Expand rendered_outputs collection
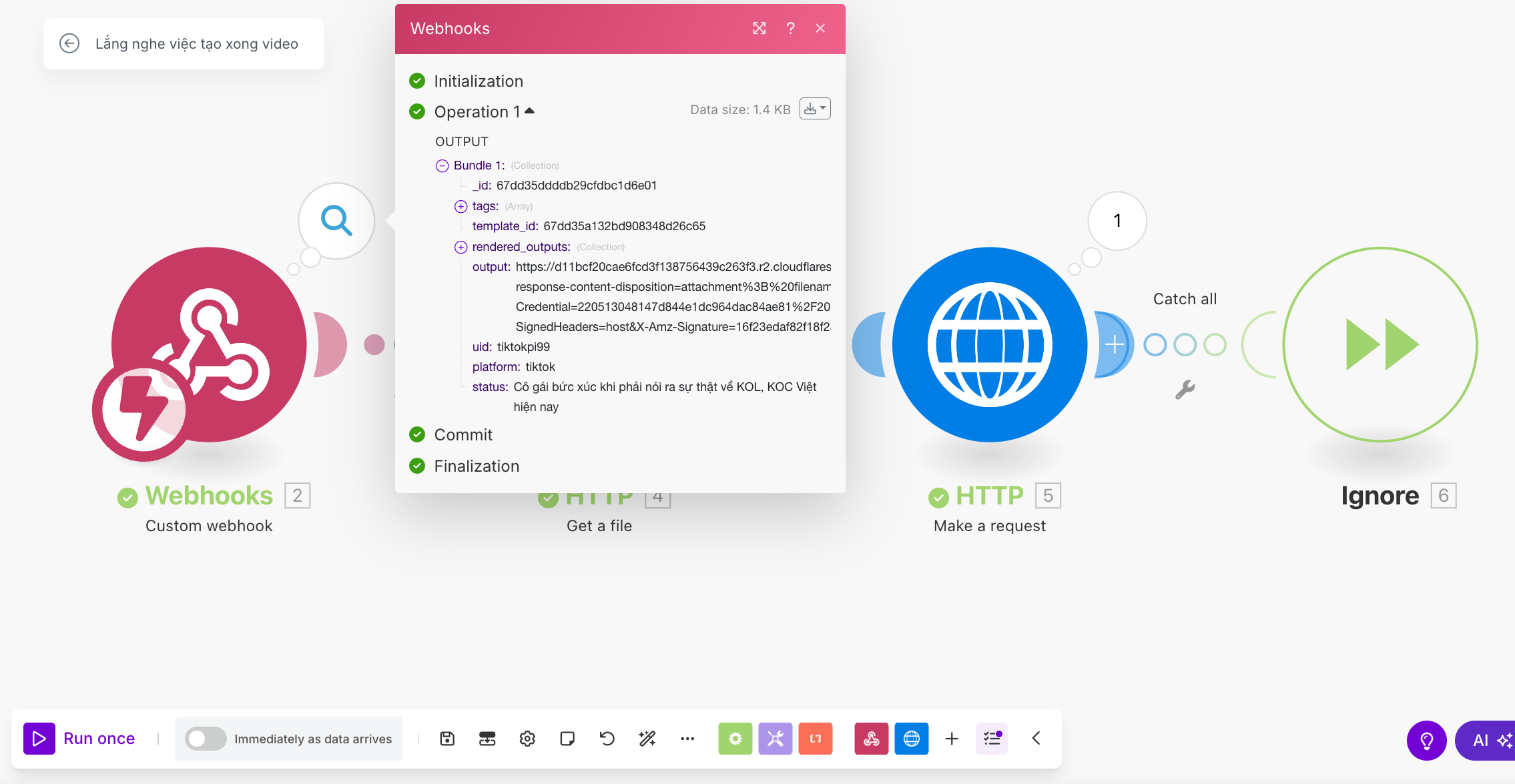Image resolution: width=1515 pixels, height=784 pixels. point(461,247)
